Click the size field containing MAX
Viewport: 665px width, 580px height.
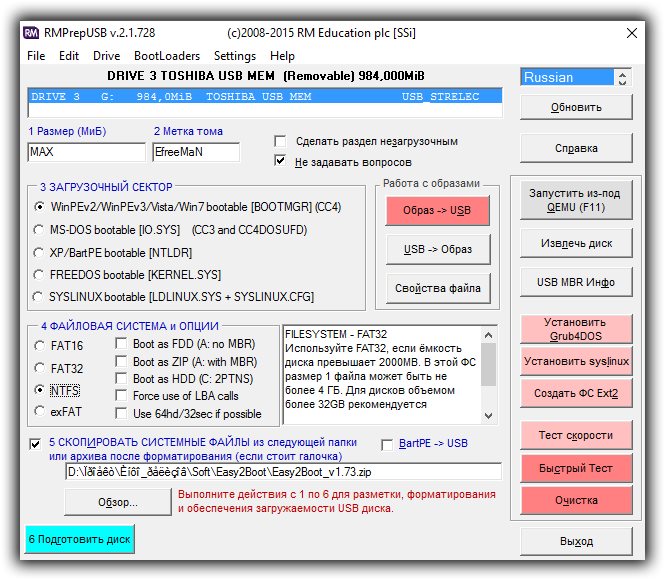pyautogui.click(x=87, y=152)
